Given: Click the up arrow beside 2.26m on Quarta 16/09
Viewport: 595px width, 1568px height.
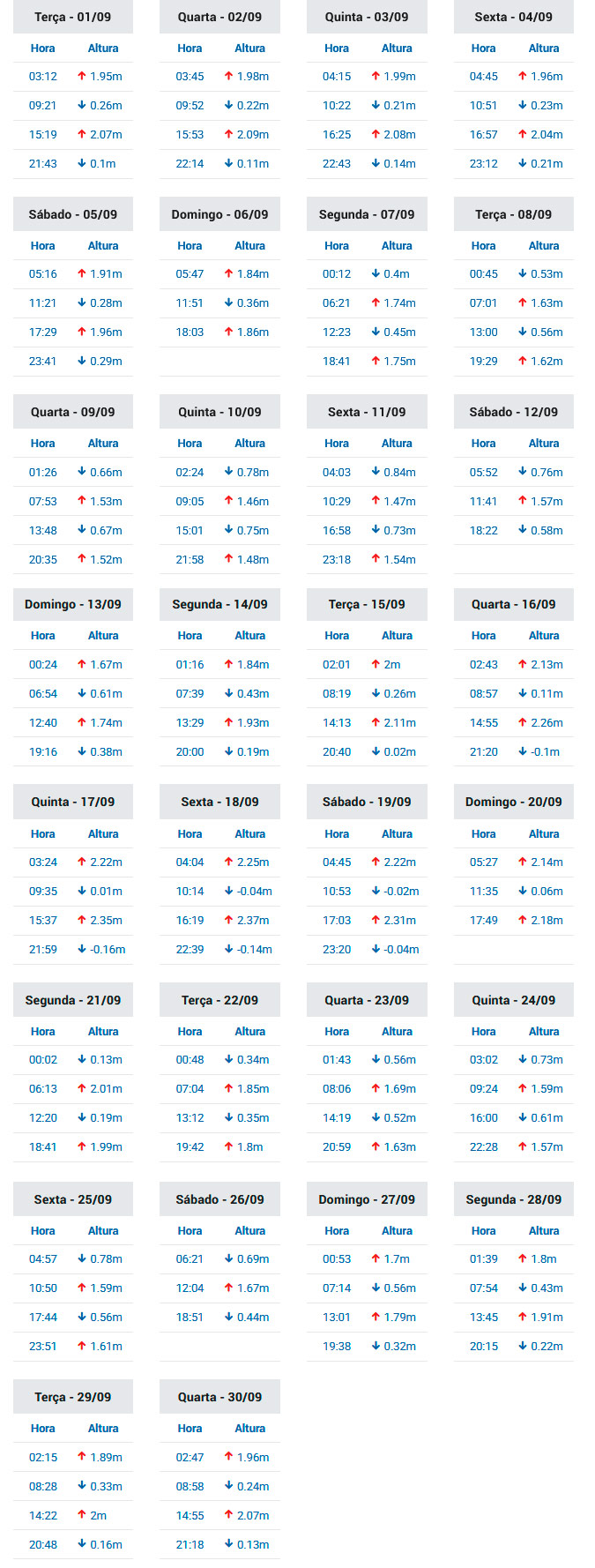Looking at the screenshot, I should pos(523,722).
